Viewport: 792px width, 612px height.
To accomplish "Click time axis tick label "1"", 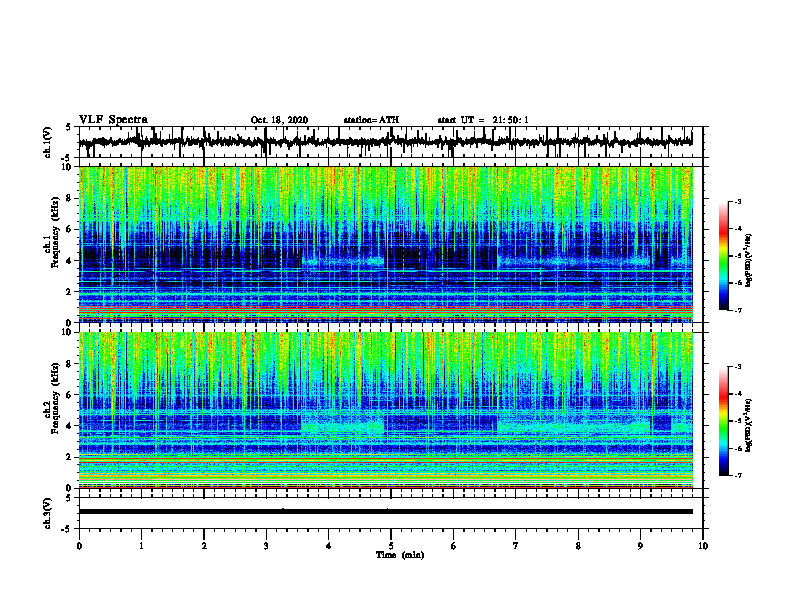I will click(x=141, y=546).
